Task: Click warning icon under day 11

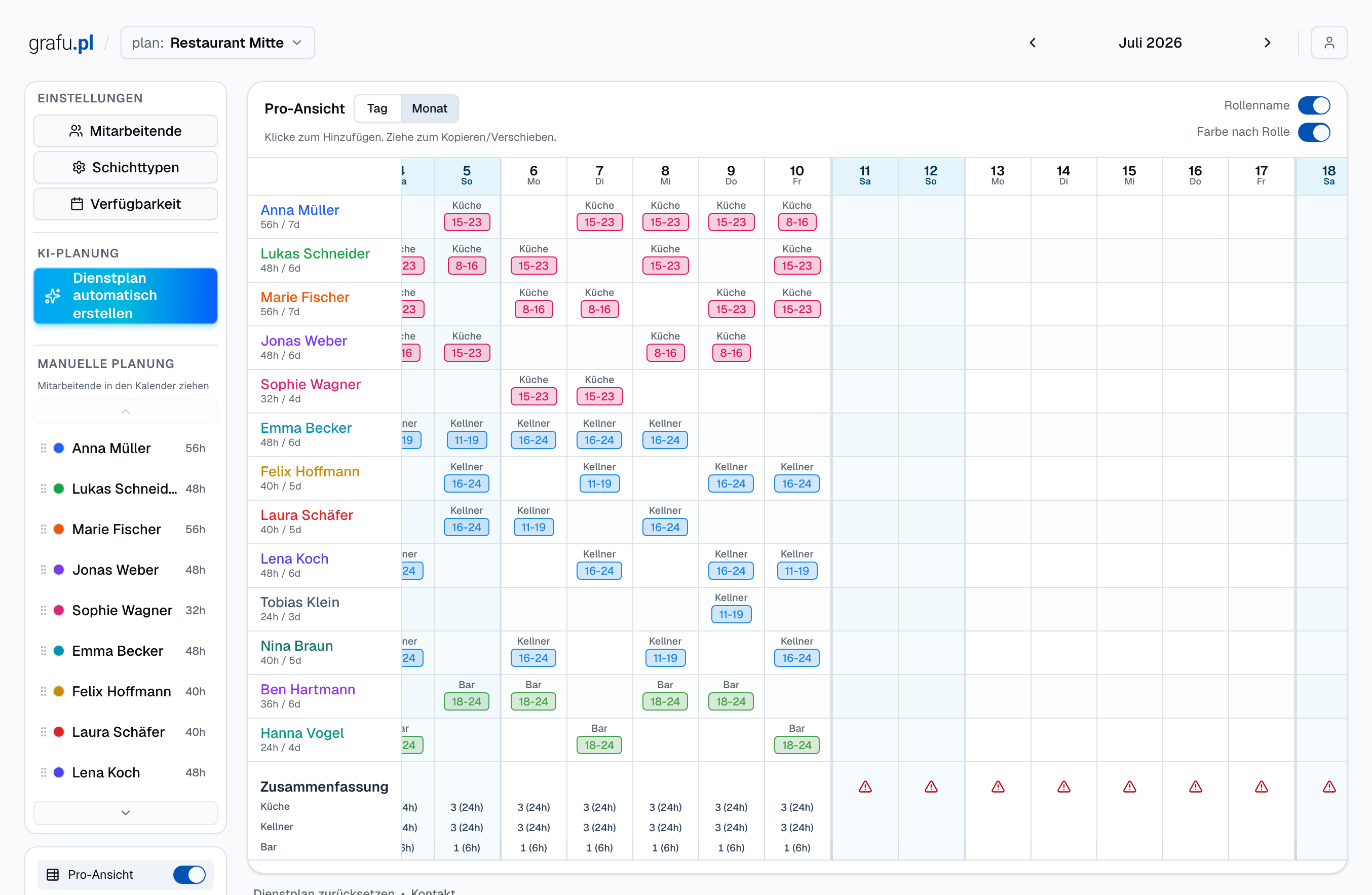Action: (865, 787)
